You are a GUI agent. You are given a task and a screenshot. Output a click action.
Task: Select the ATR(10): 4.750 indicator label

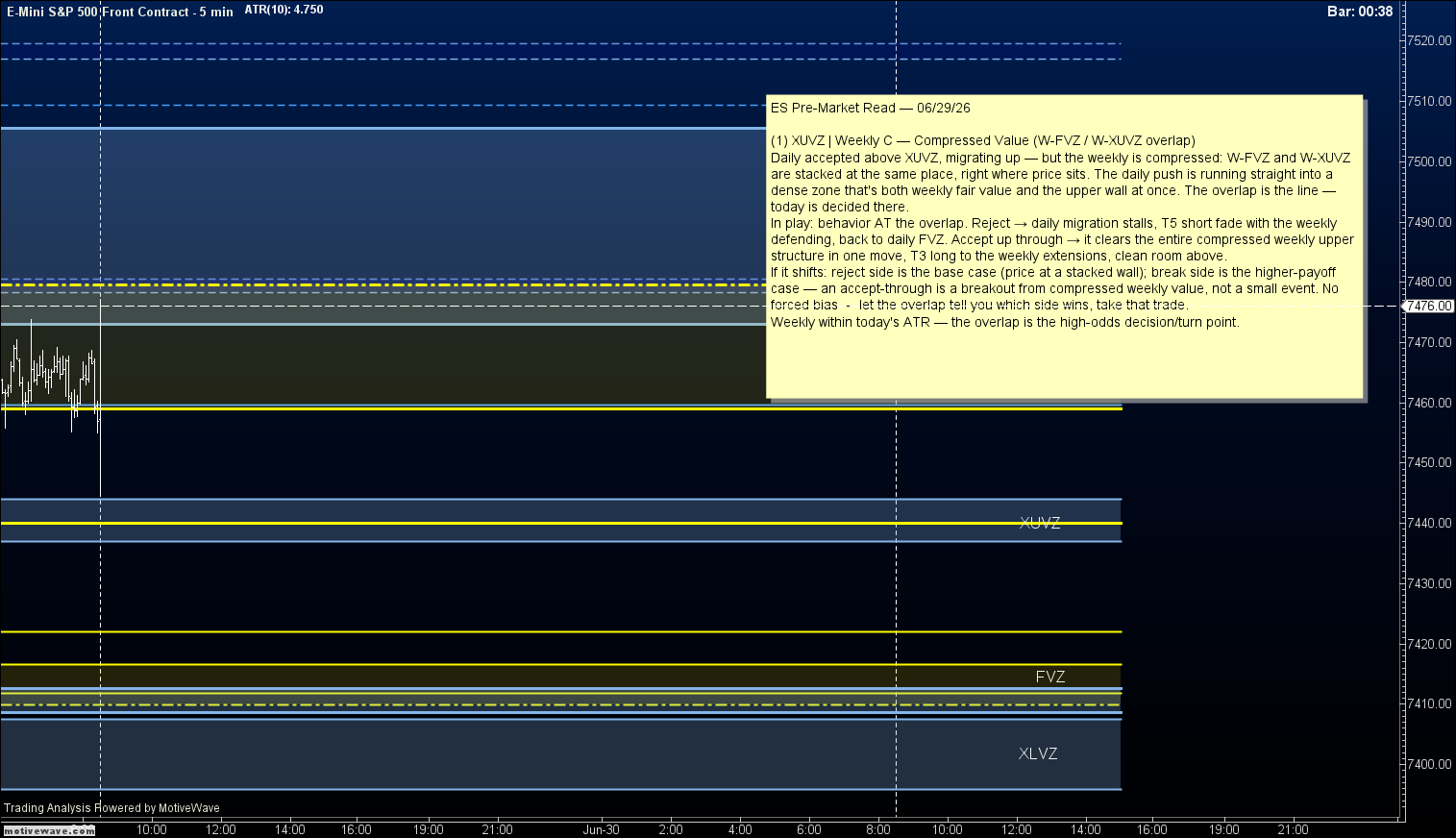point(284,10)
